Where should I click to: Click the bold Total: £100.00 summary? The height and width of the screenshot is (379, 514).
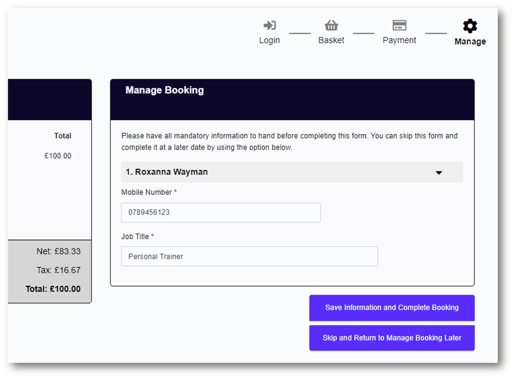53,289
